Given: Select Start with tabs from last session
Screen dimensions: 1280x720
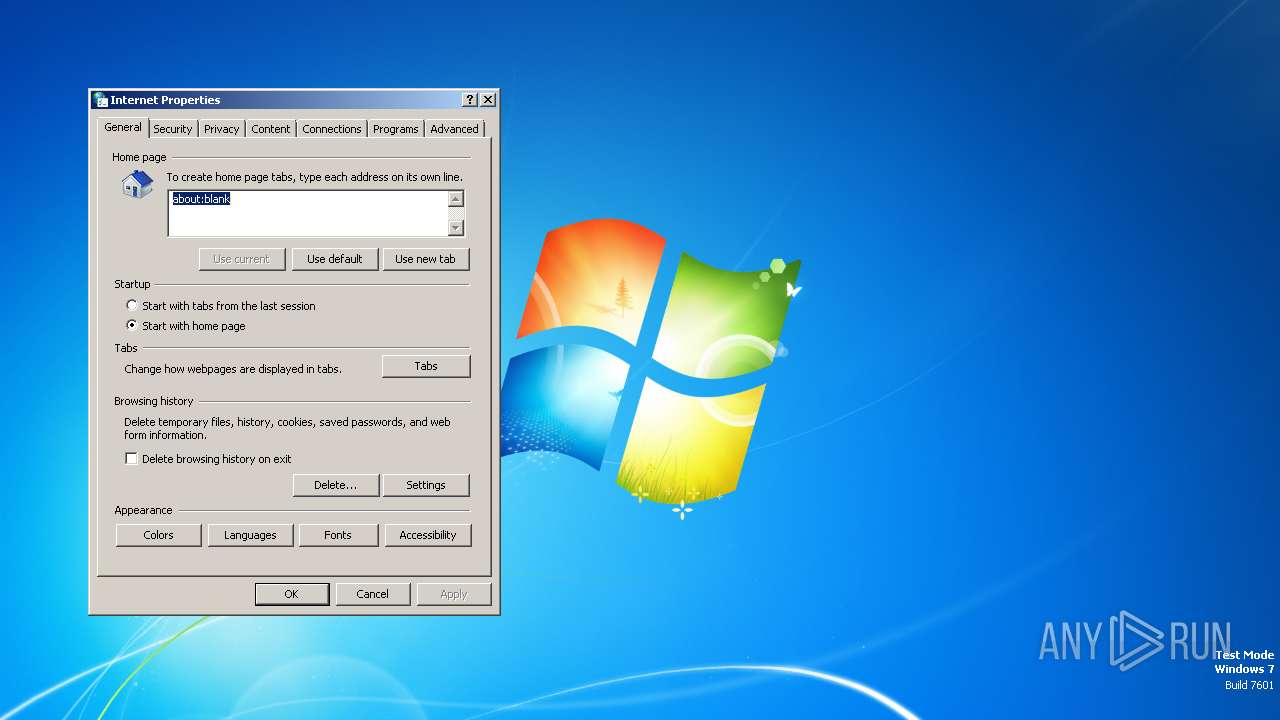Looking at the screenshot, I should (x=132, y=306).
